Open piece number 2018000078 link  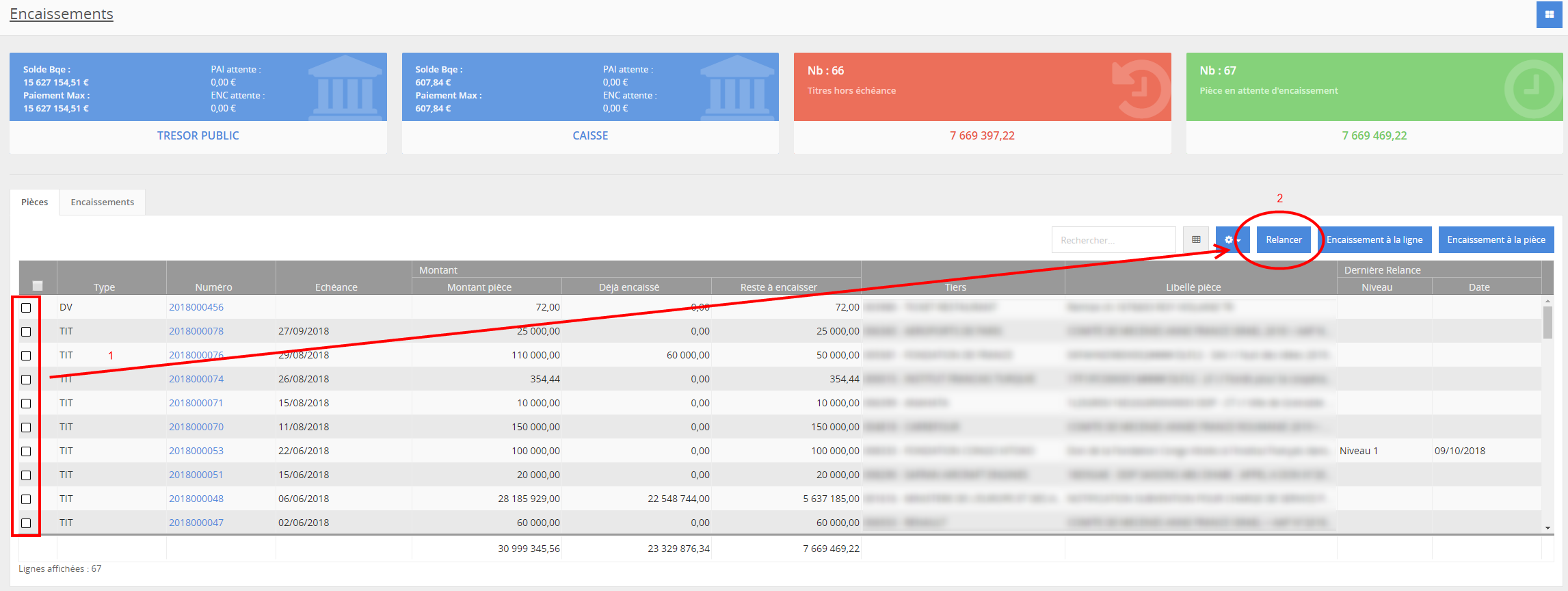click(x=196, y=331)
